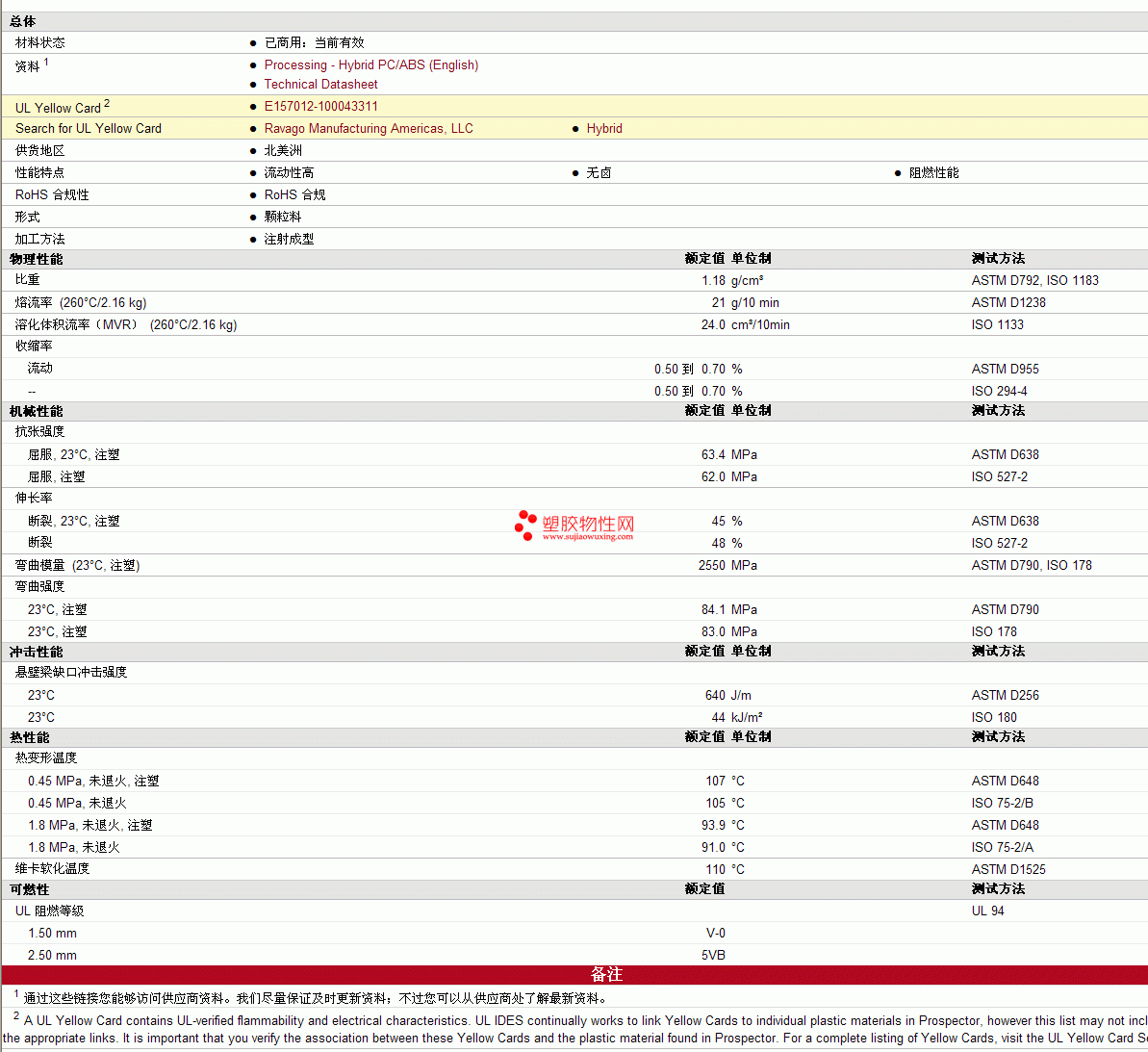Click the 21 g/10 min melt flow value
The image size is (1148, 1052).
click(746, 302)
